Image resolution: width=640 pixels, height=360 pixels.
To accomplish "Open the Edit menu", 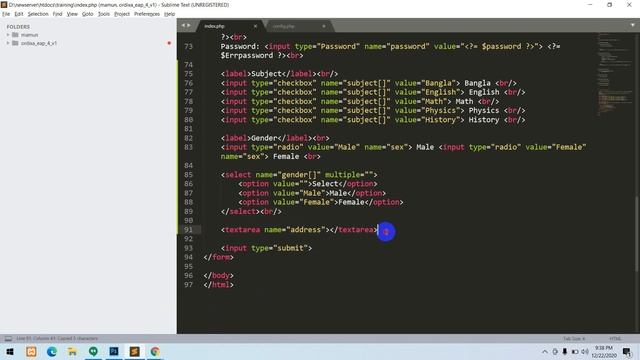I will (x=19, y=14).
